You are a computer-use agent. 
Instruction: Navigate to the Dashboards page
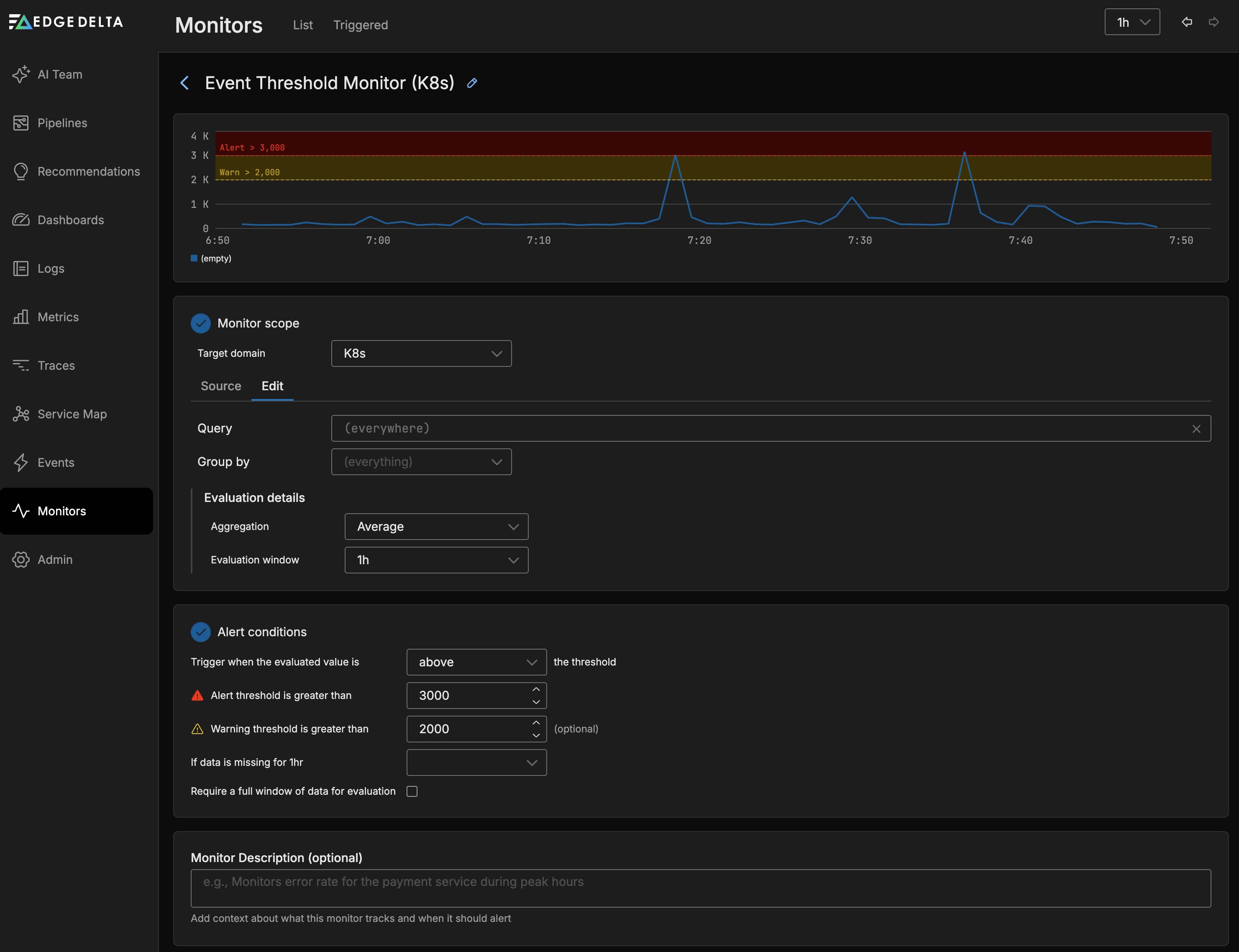(x=71, y=220)
